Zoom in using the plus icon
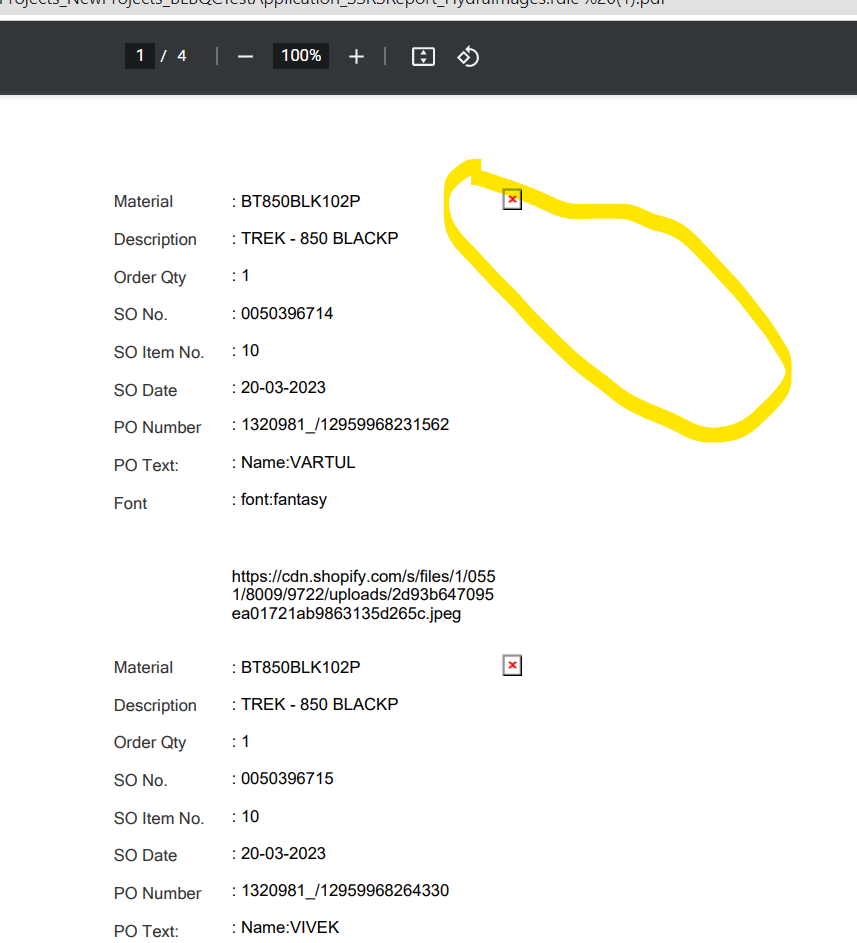This screenshot has height=943, width=857. click(356, 56)
